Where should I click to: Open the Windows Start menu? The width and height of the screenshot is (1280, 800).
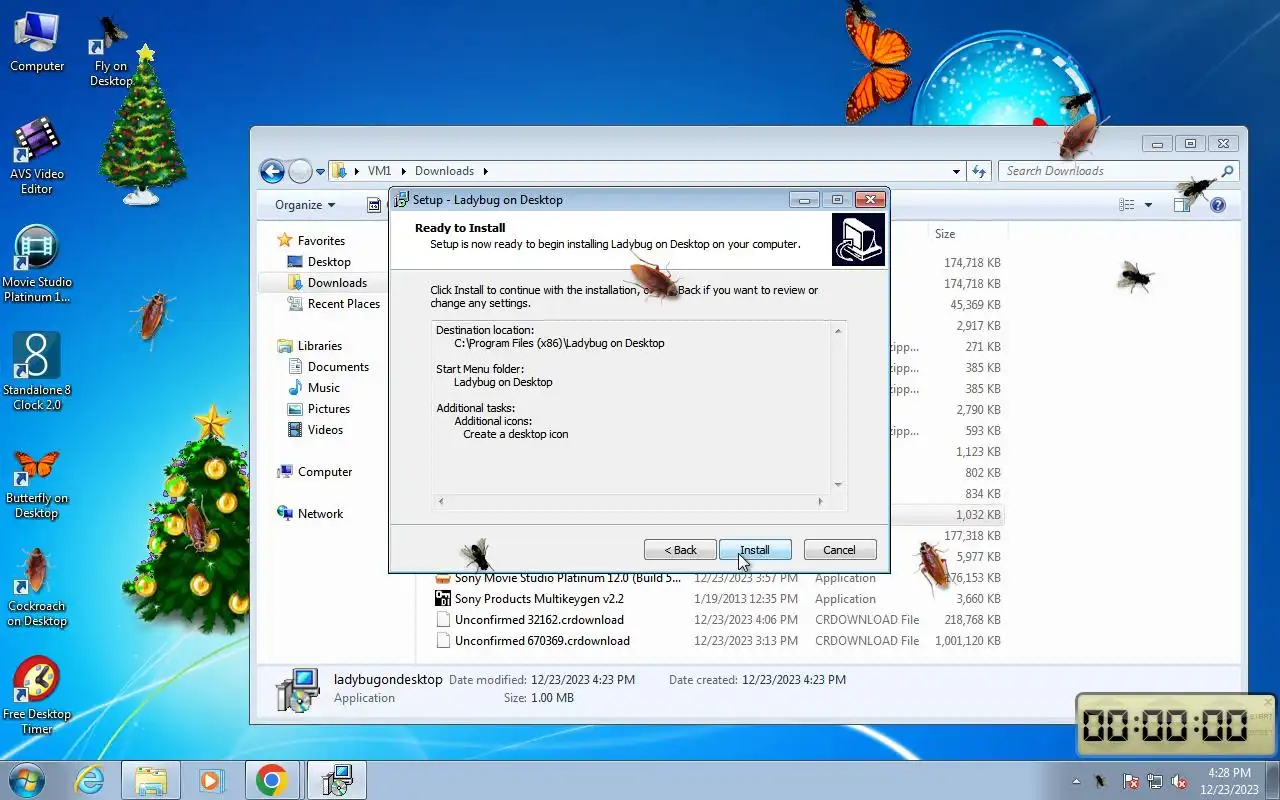coord(27,780)
